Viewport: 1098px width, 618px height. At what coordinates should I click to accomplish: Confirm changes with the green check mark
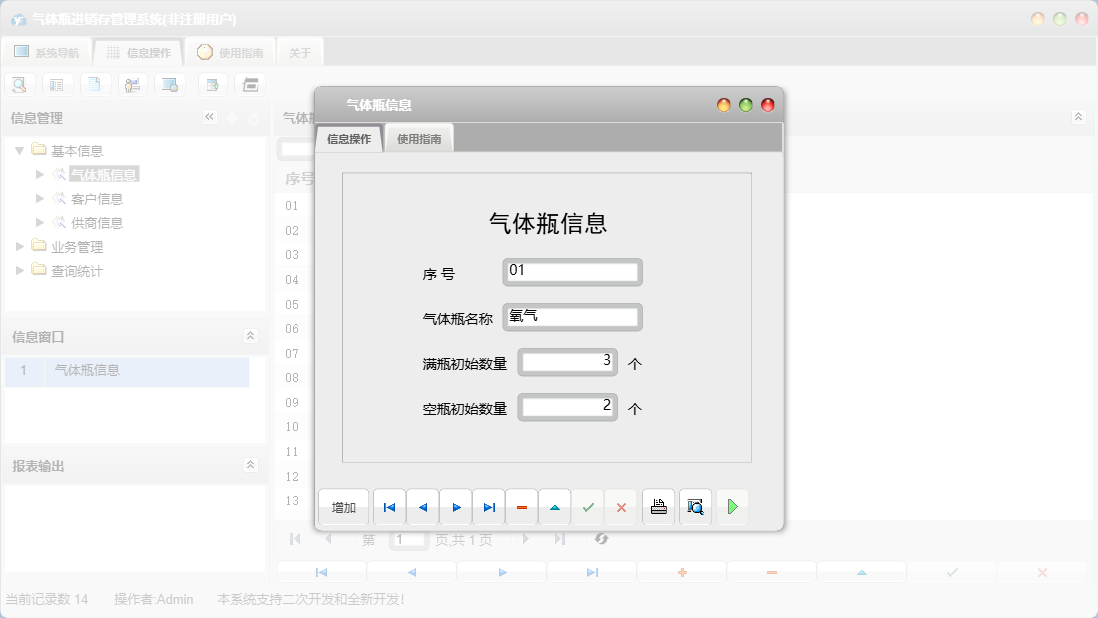588,507
